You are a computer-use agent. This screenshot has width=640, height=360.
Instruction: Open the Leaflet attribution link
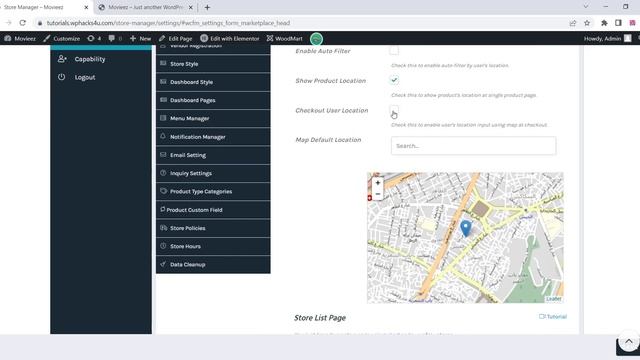click(553, 299)
